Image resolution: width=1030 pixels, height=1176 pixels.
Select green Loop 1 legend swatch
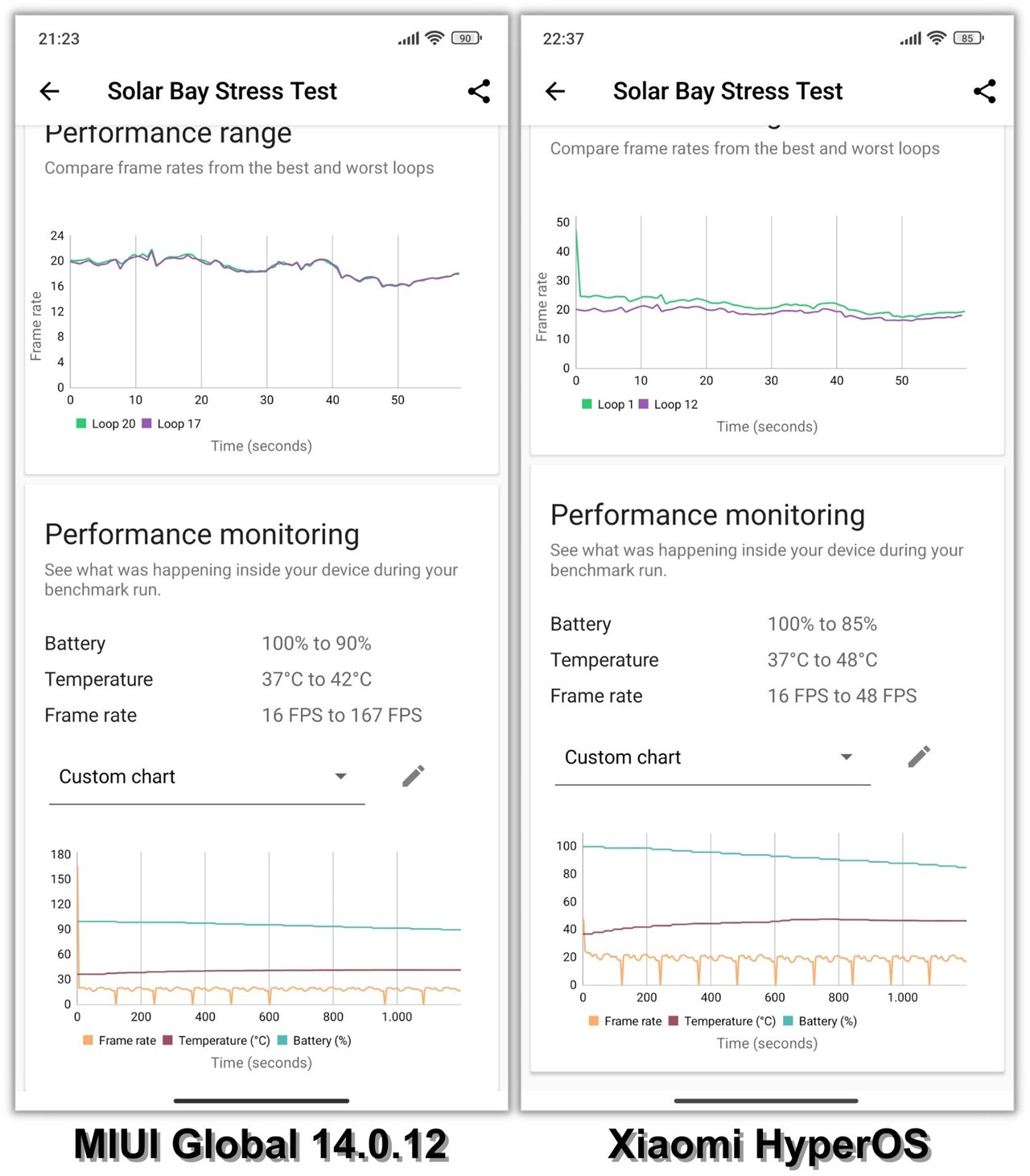tap(587, 404)
